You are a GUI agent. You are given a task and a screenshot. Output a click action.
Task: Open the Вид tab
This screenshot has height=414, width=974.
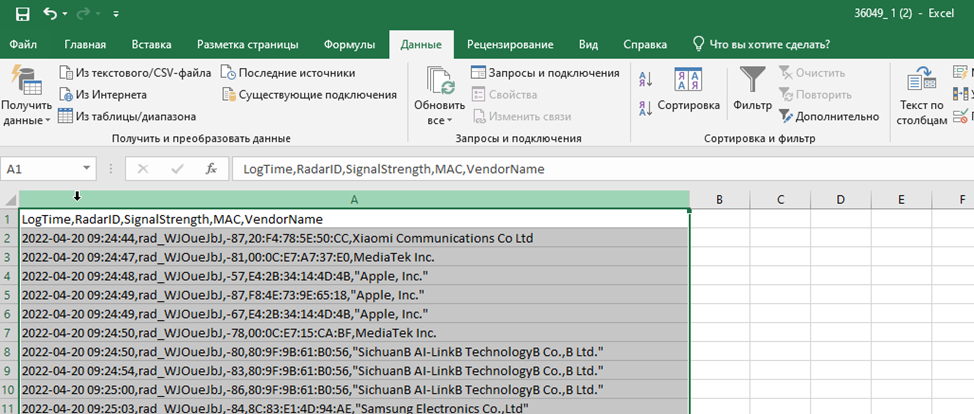point(588,45)
